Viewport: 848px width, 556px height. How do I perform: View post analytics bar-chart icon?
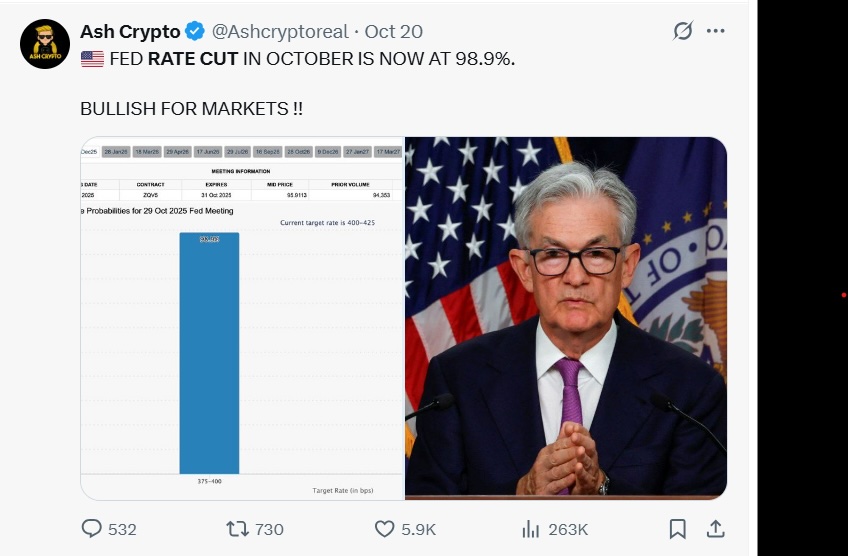[531, 529]
